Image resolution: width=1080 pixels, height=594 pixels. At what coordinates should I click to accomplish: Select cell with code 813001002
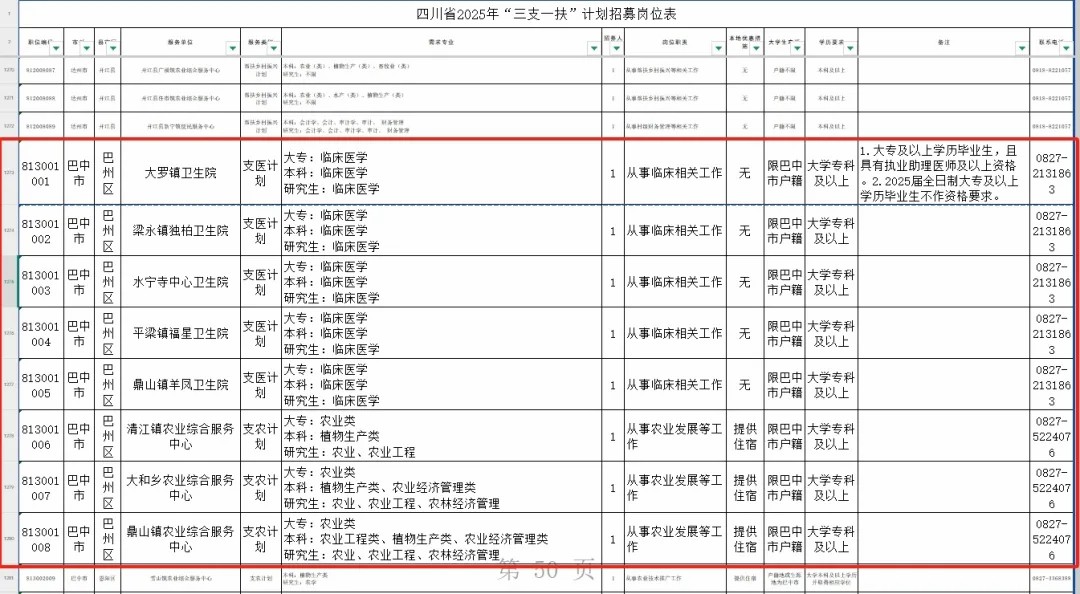[41, 231]
